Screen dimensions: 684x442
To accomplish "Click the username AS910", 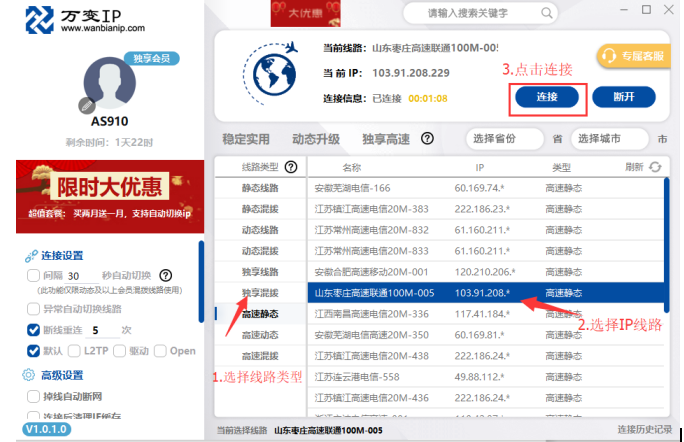I will click(x=109, y=121).
